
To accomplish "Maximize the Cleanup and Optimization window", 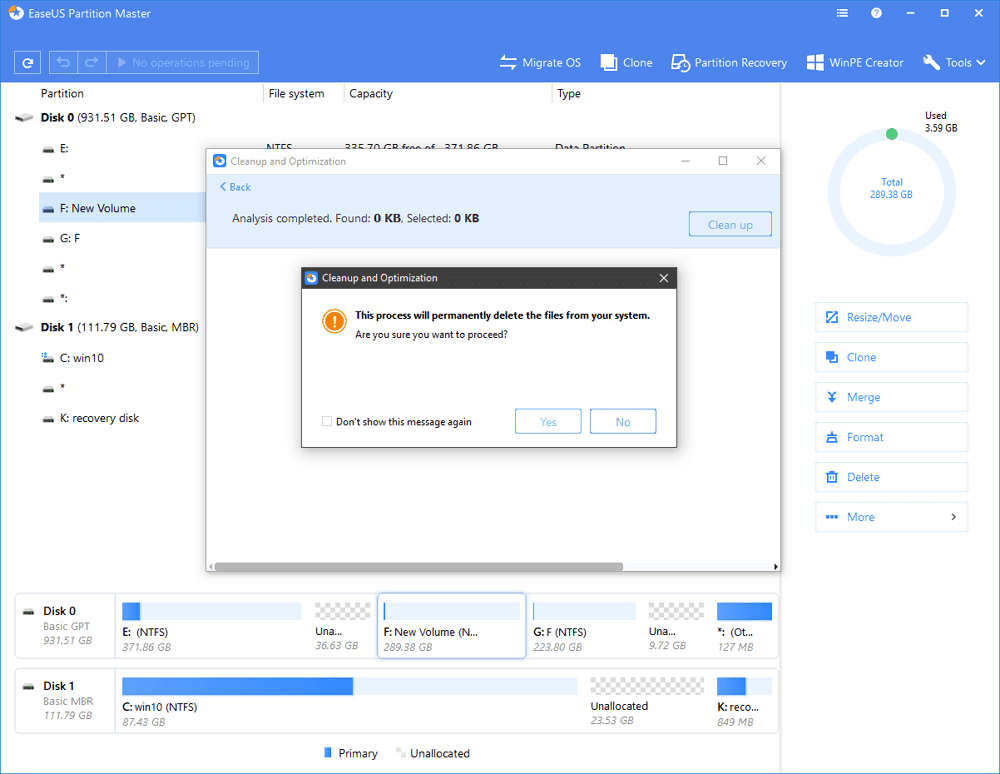I will [723, 161].
